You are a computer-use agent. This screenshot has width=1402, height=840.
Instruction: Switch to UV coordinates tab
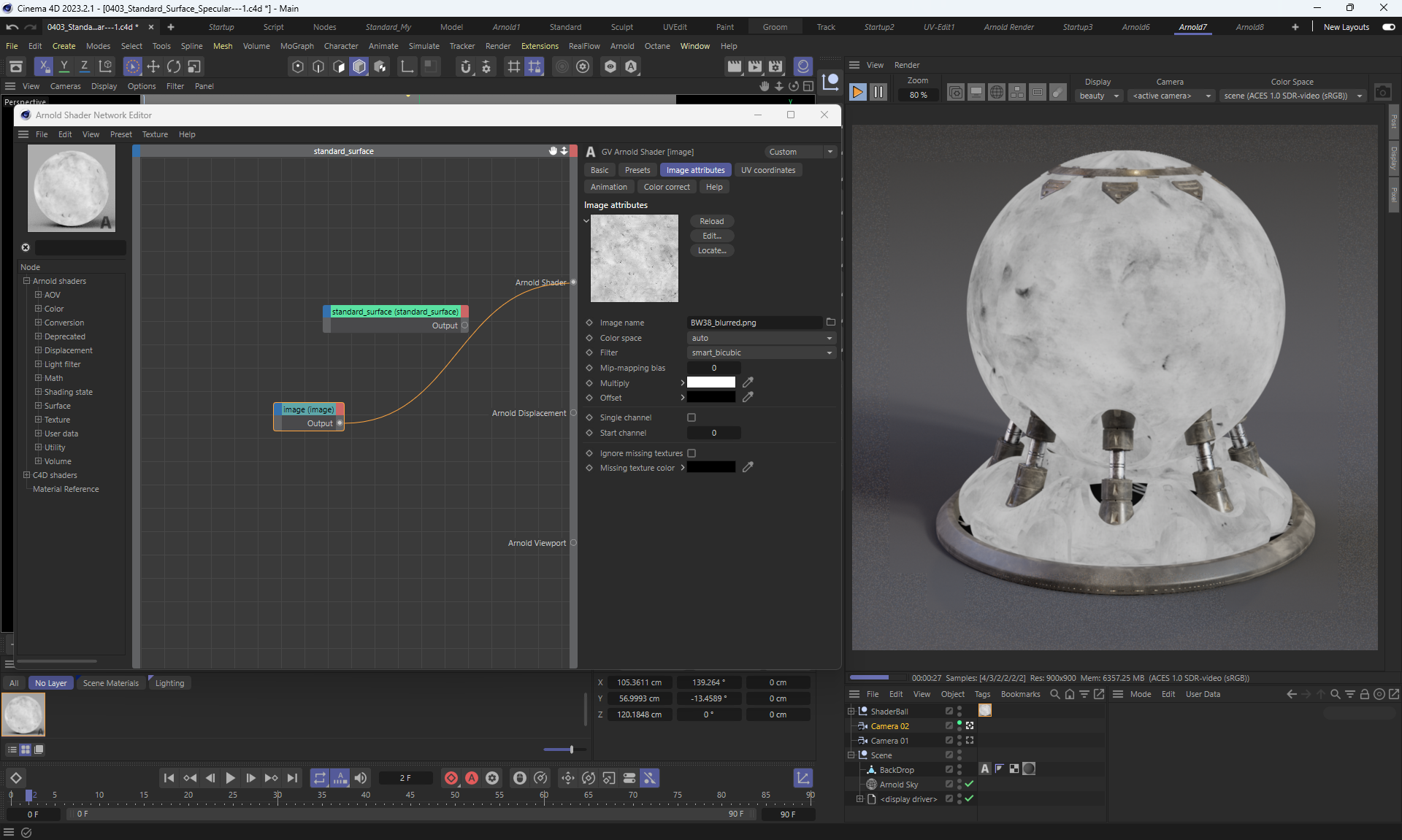(767, 170)
